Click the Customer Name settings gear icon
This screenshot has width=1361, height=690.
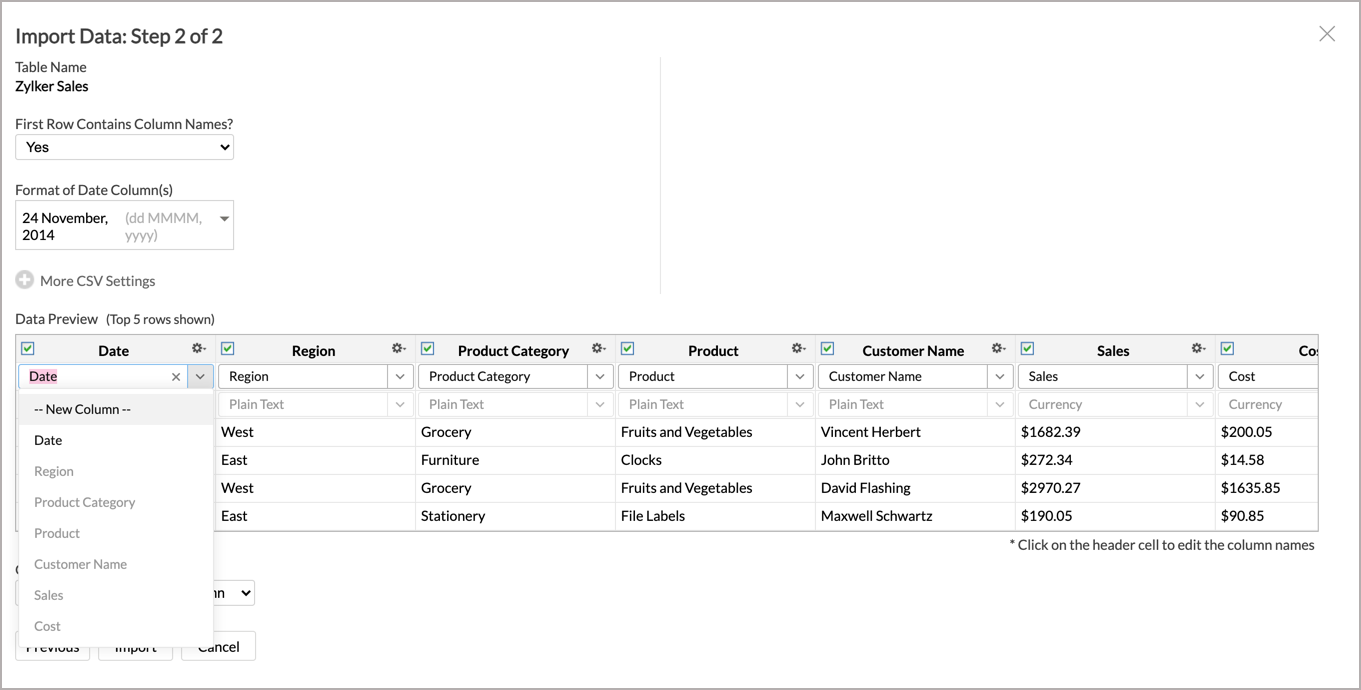pyautogui.click(x=998, y=349)
